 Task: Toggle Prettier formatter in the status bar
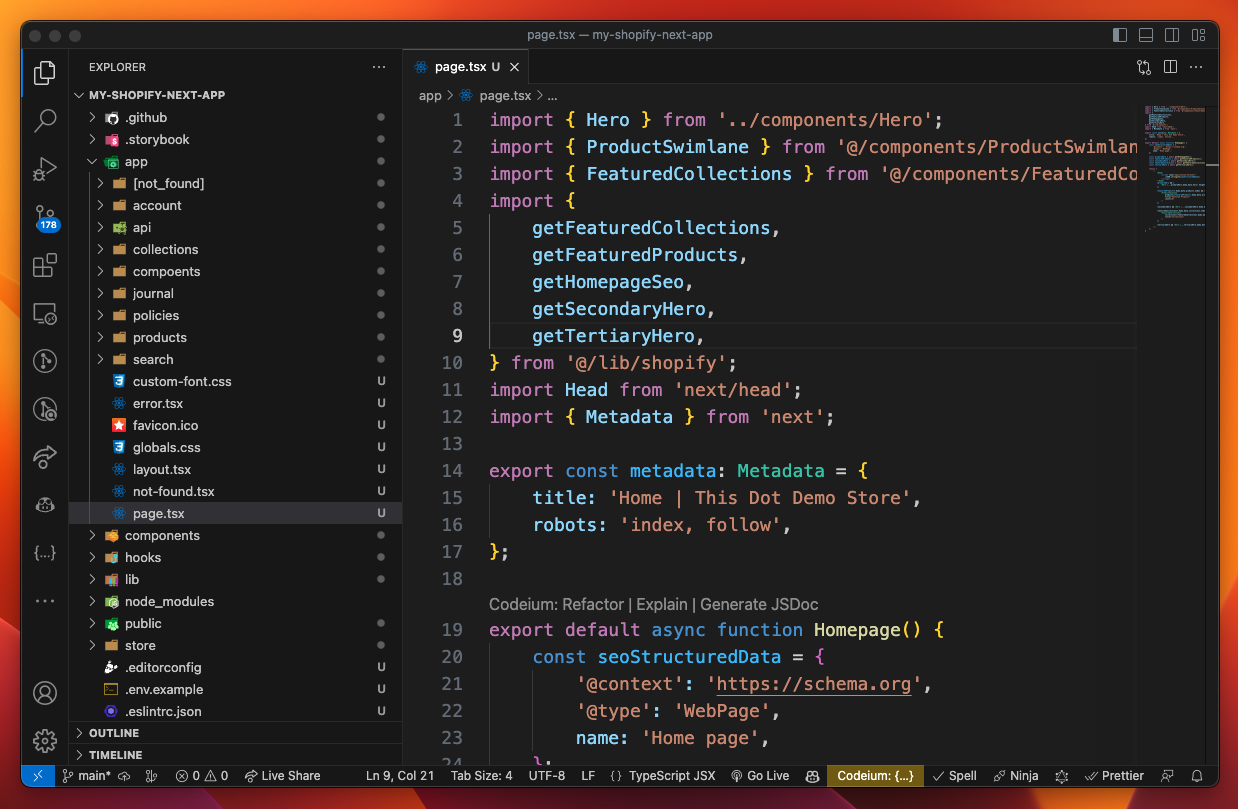click(x=1113, y=775)
